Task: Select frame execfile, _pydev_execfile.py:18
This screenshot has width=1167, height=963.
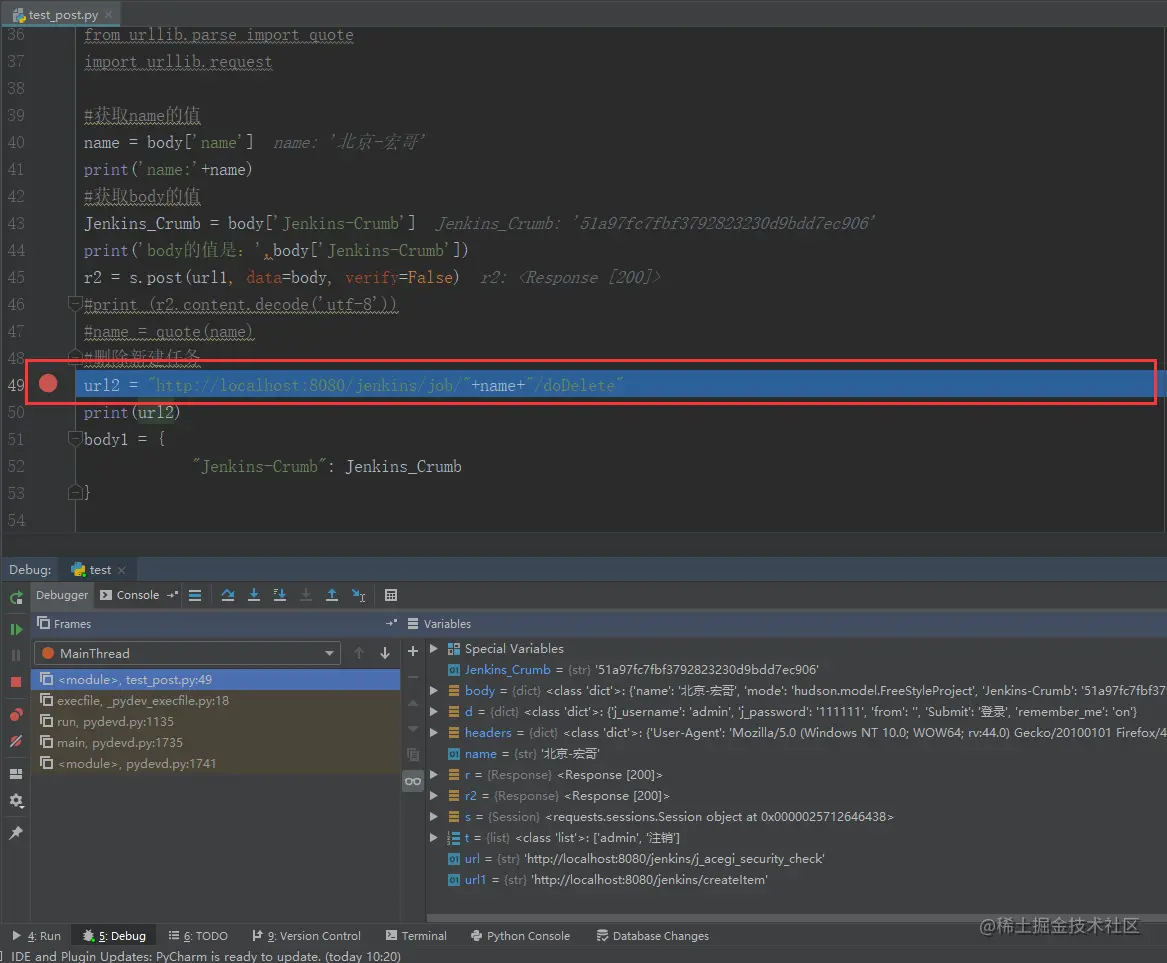Action: 216,701
